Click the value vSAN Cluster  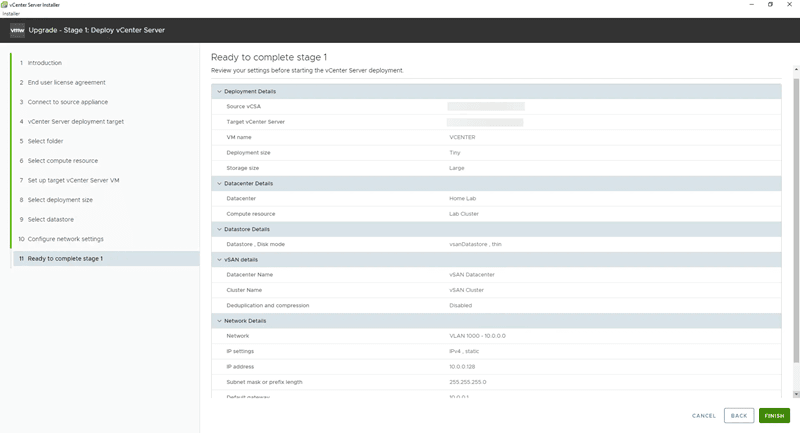click(x=466, y=290)
